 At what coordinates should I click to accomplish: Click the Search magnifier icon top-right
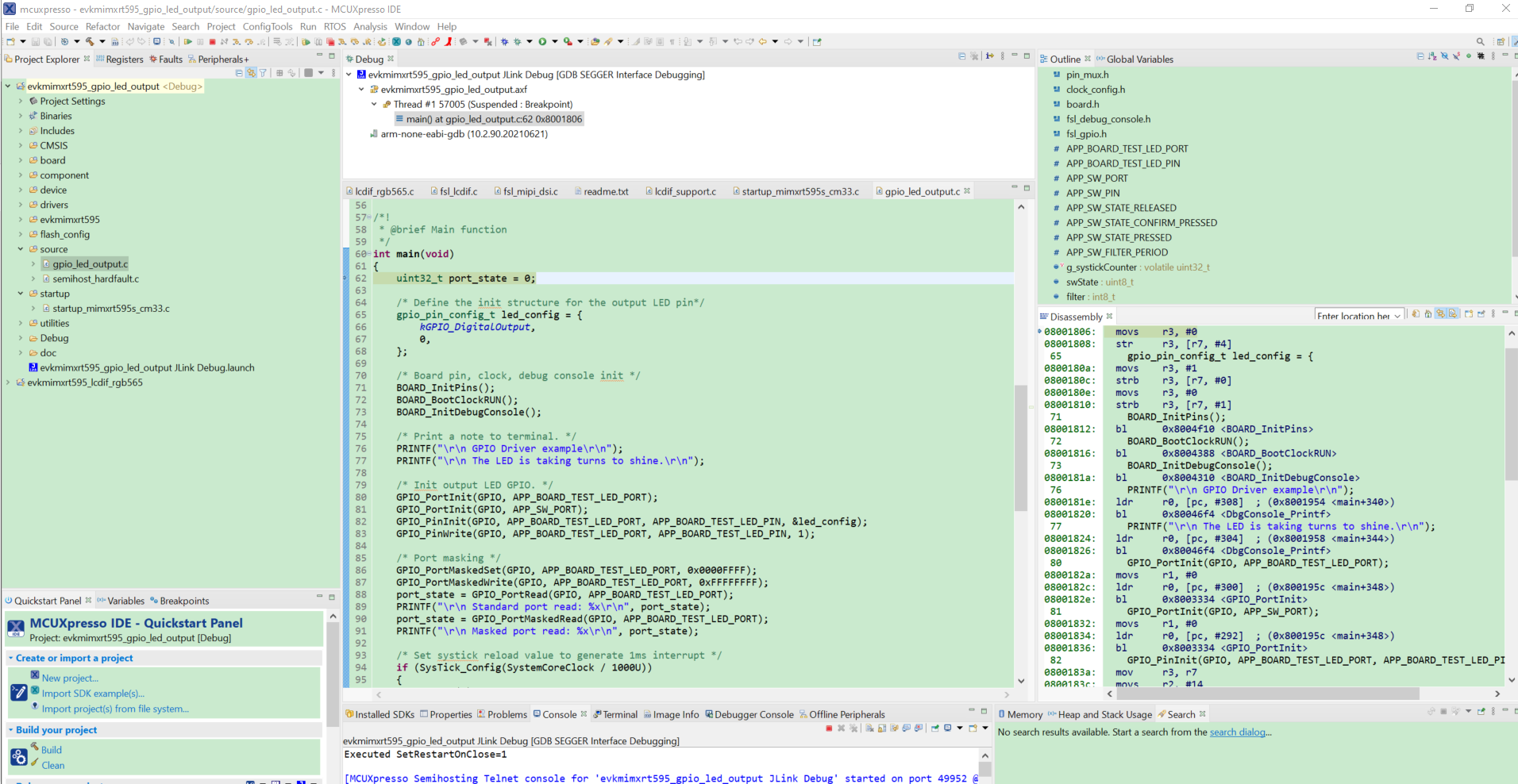pos(1480,40)
